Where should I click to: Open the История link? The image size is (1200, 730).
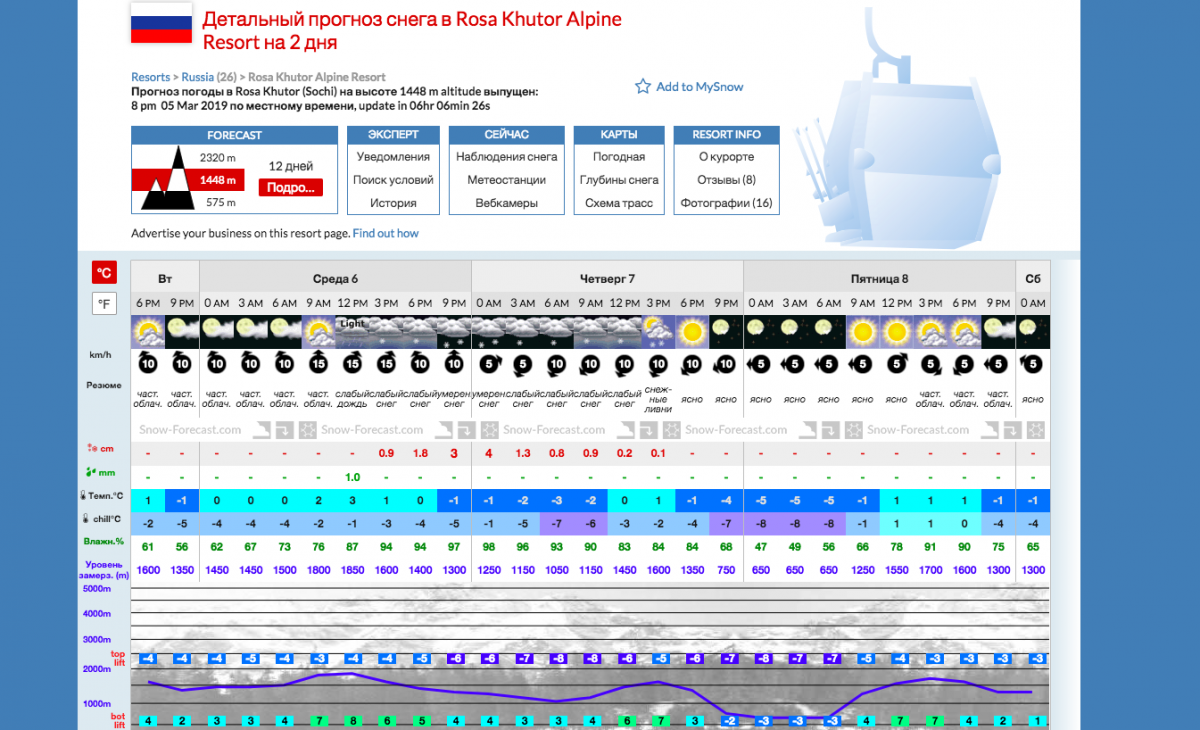(393, 203)
